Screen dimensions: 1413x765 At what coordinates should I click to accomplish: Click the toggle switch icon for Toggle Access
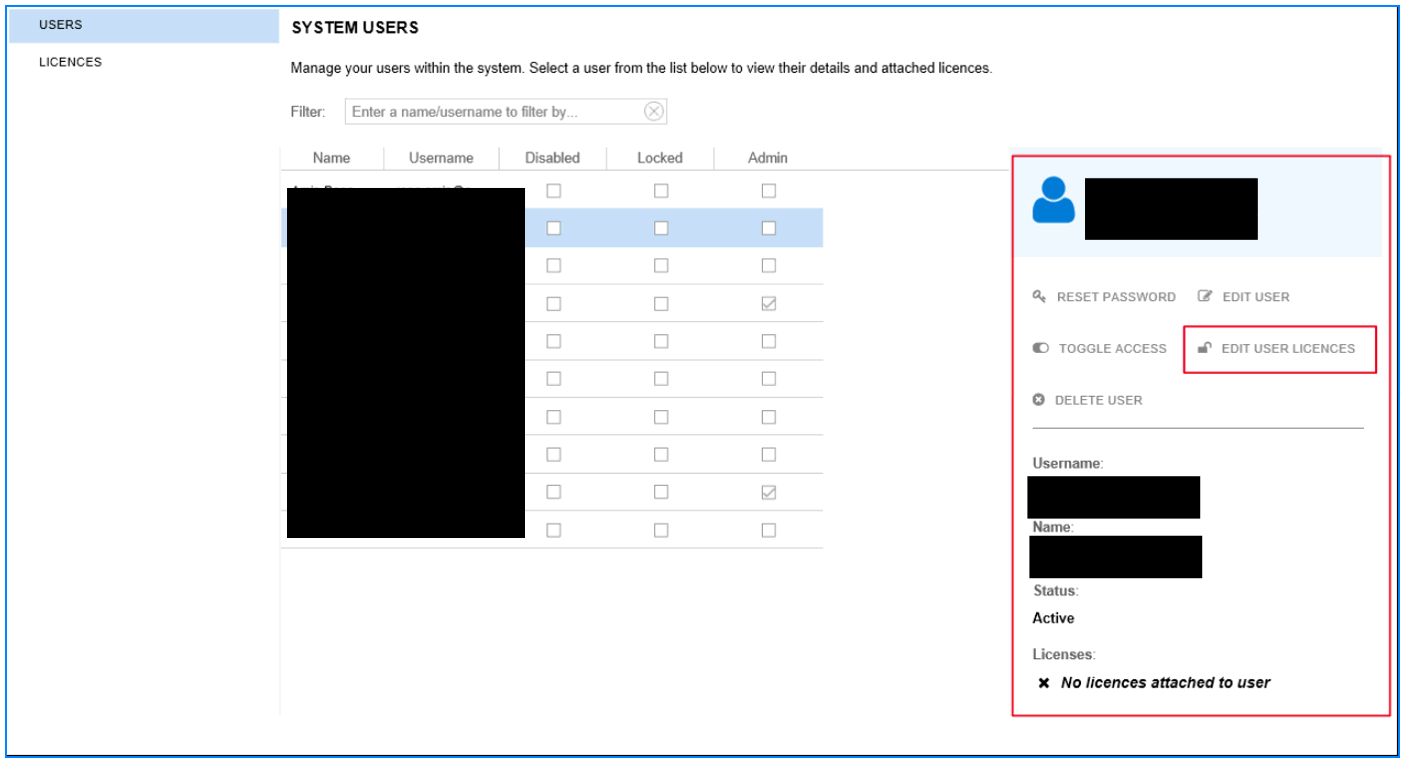pyautogui.click(x=1041, y=349)
